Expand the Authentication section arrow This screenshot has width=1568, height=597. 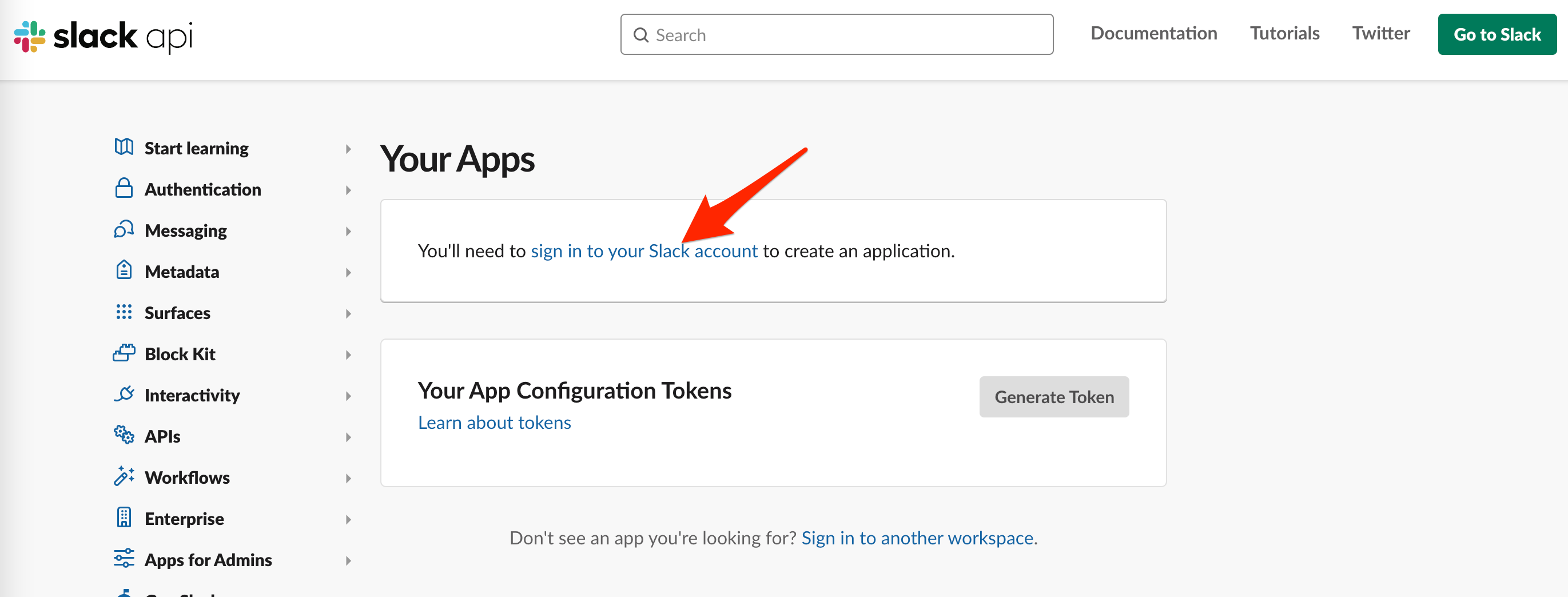click(x=348, y=190)
